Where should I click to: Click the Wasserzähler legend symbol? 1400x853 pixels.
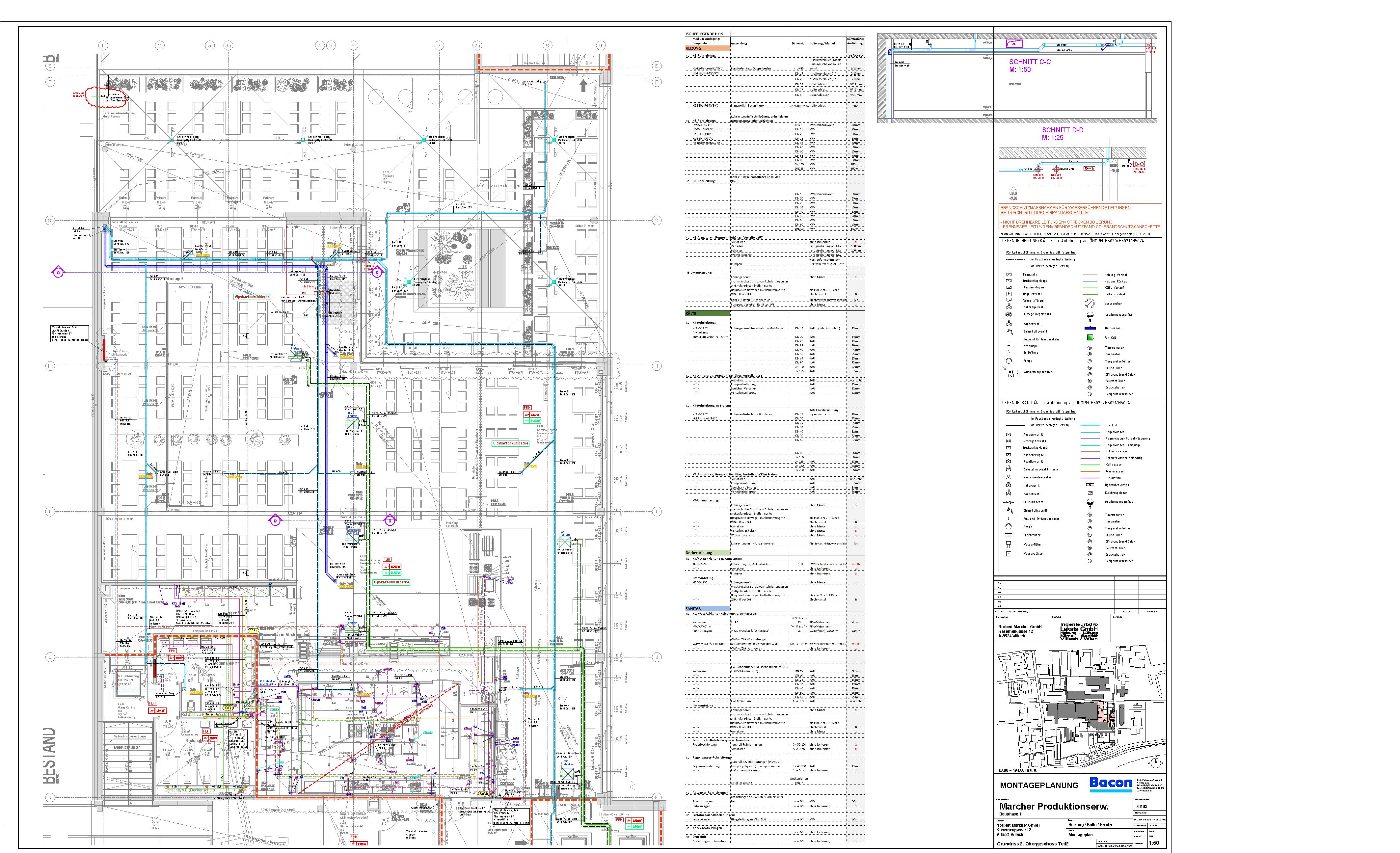point(1009,553)
